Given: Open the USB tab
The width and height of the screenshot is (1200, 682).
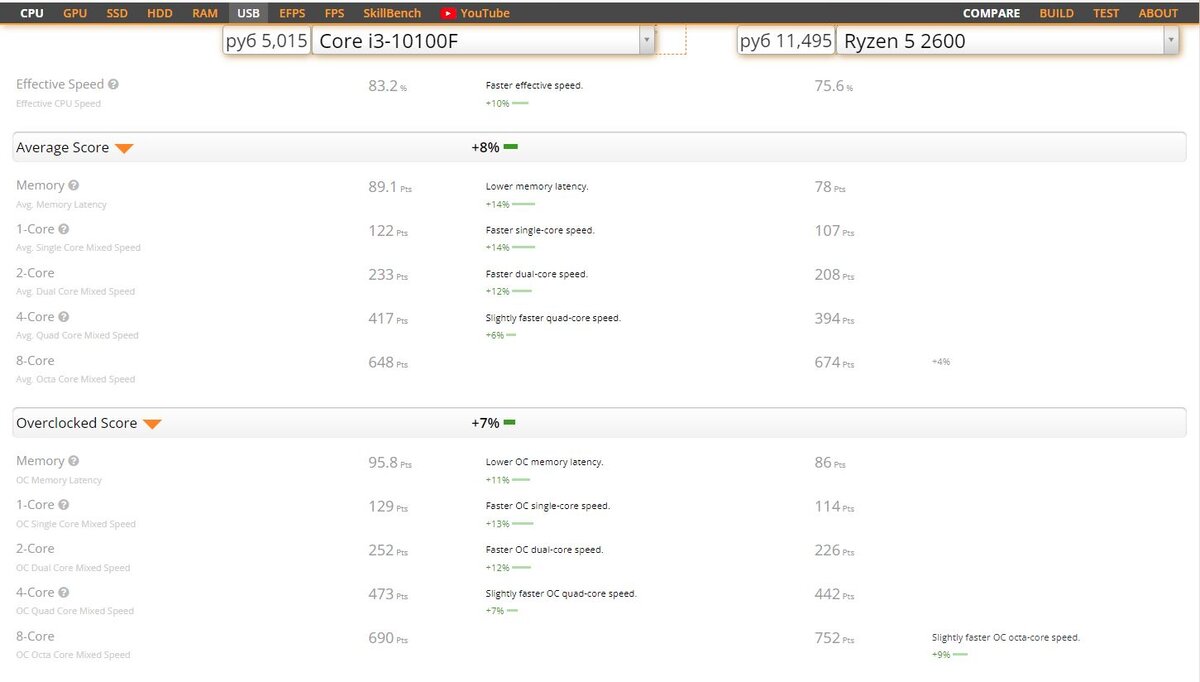Looking at the screenshot, I should point(248,13).
